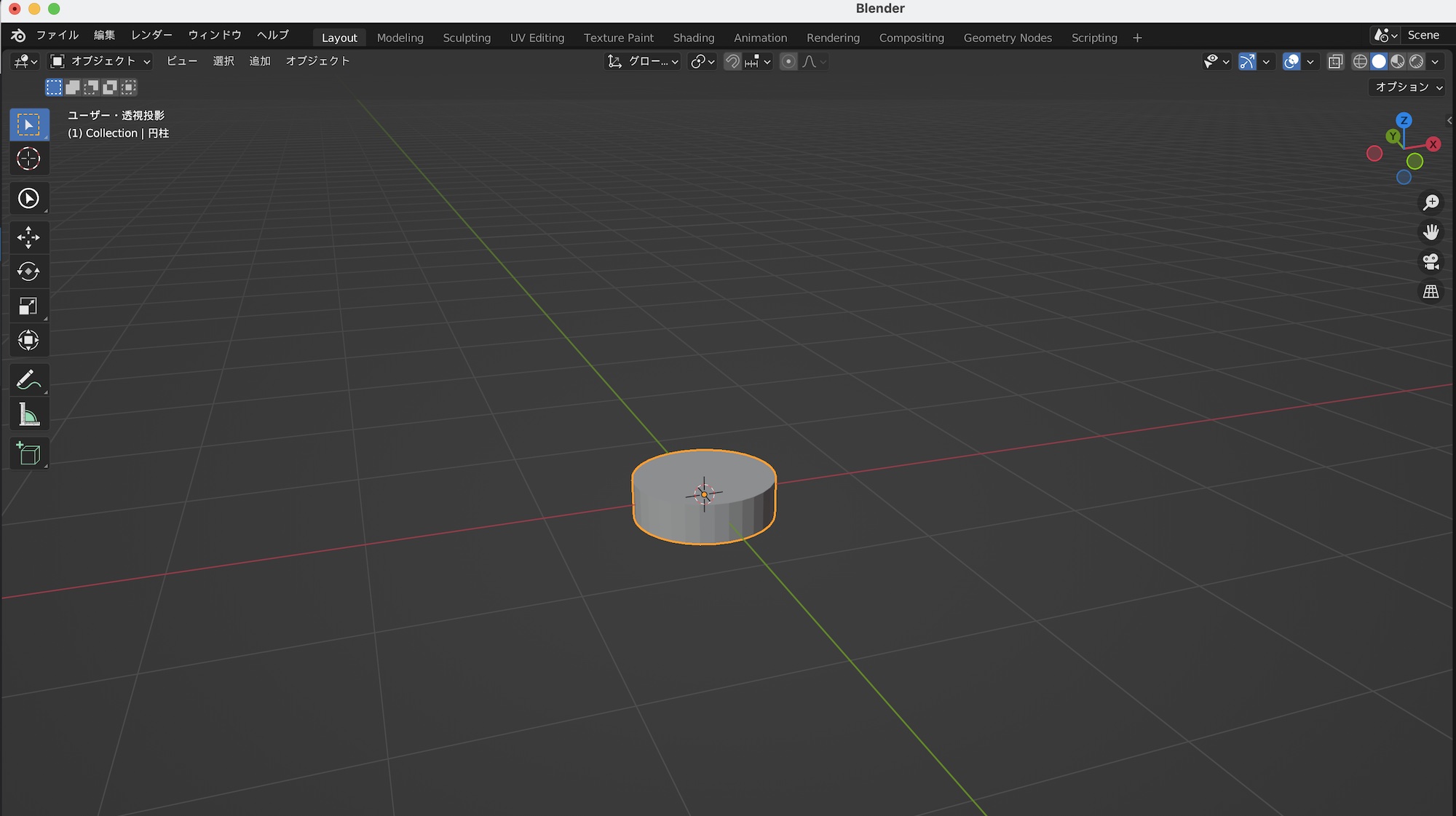
Task: Toggle X-ray view button
Action: [1335, 62]
